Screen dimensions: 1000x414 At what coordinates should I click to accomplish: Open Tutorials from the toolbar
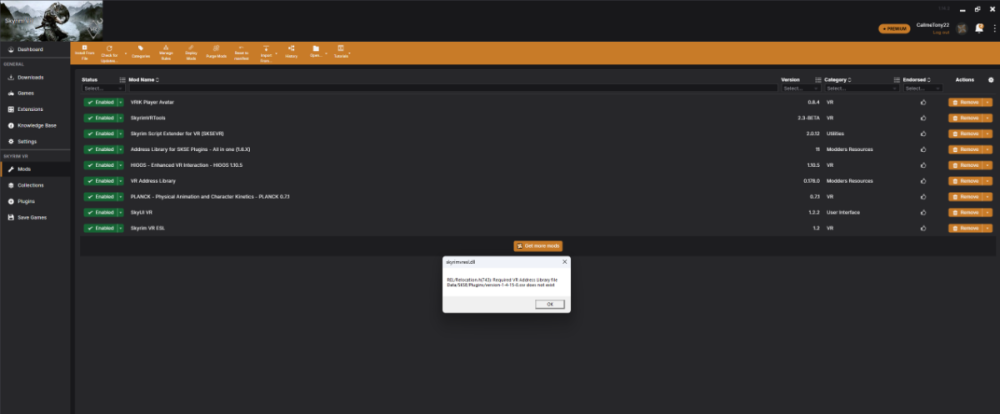[341, 53]
